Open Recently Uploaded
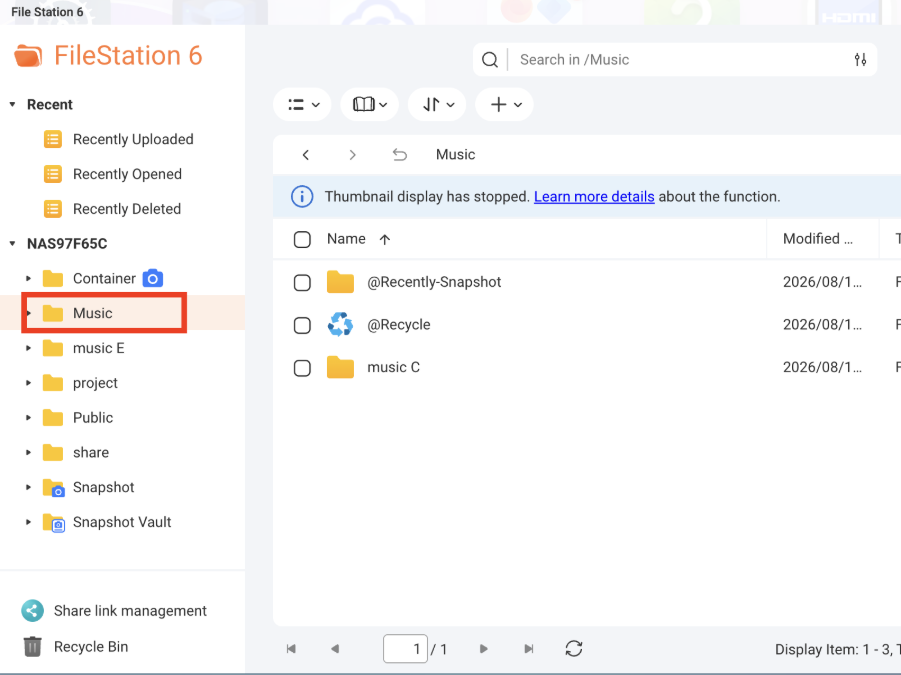Image resolution: width=901 pixels, height=675 pixels. [x=133, y=139]
